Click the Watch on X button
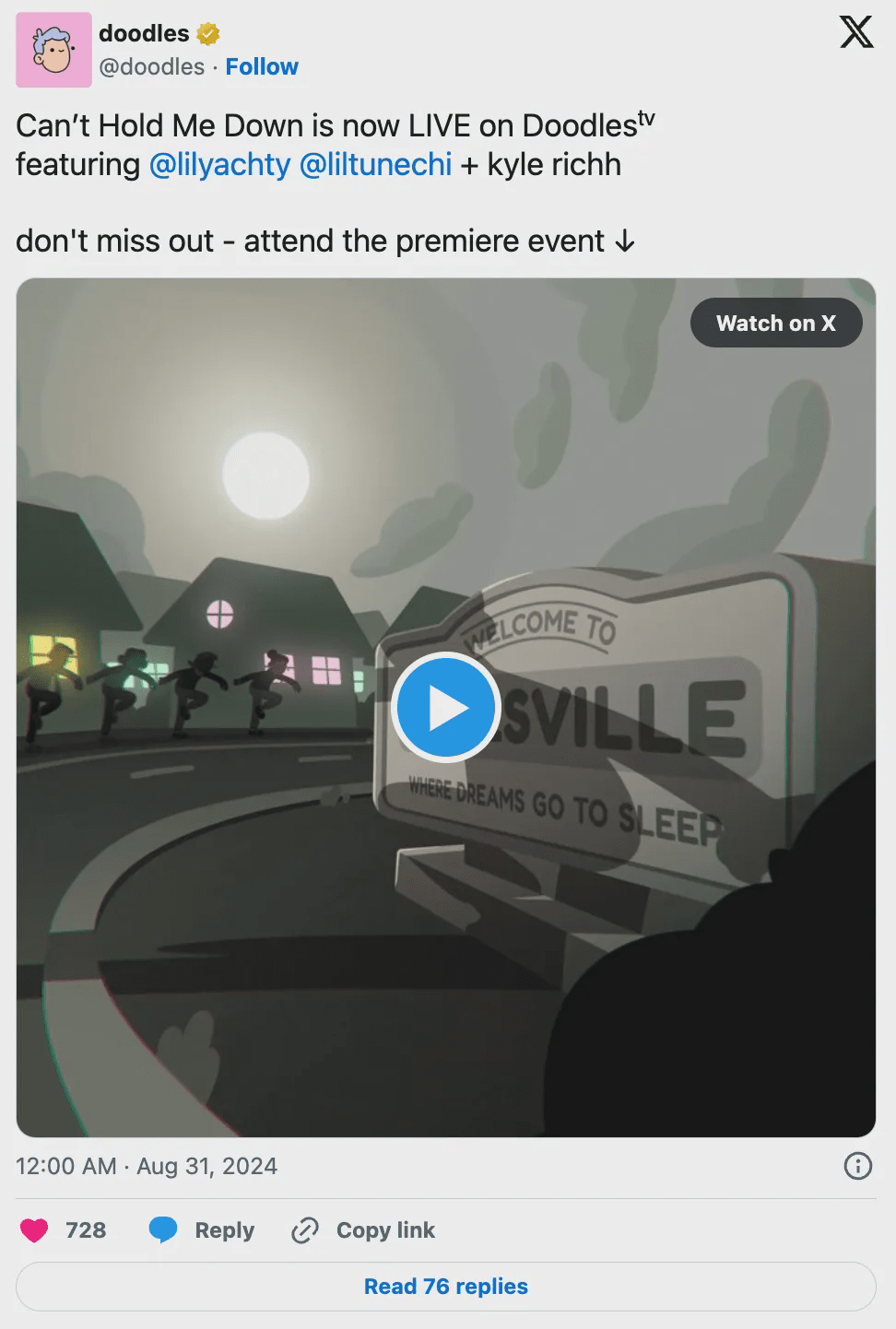 tap(776, 323)
